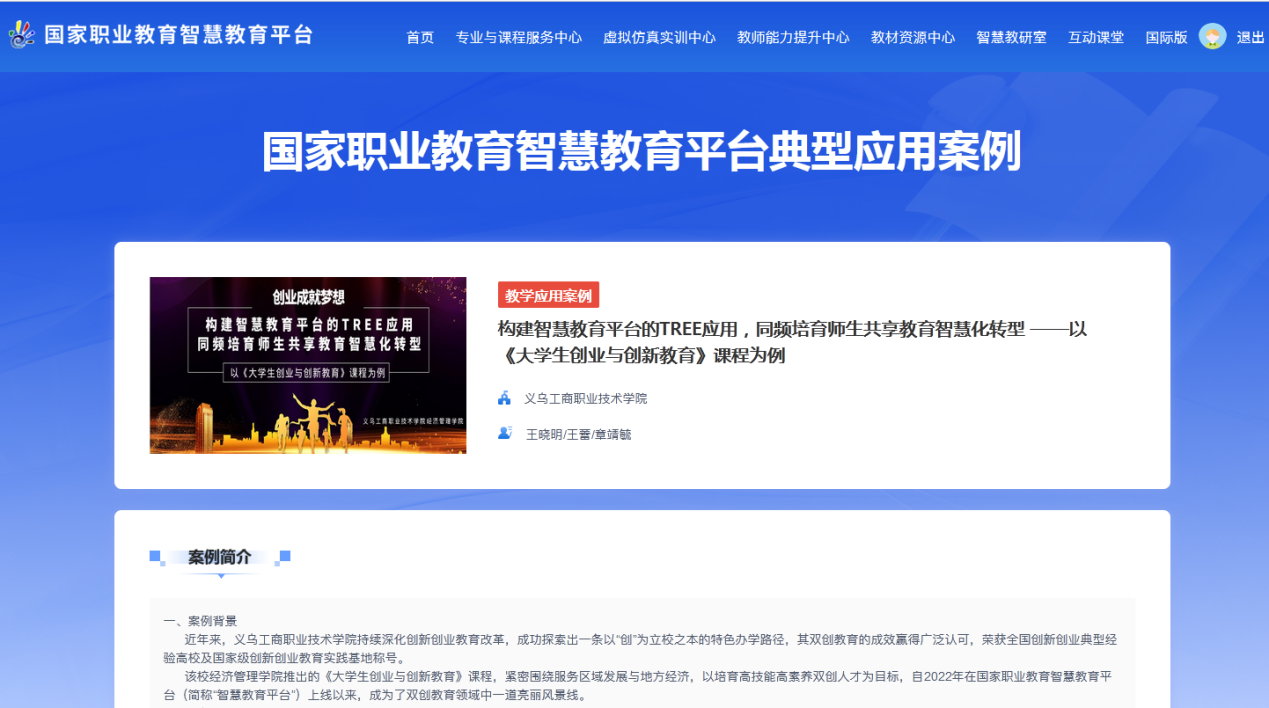Image resolution: width=1269 pixels, height=708 pixels.
Task: Open the 国际版 international version
Action: point(1166,37)
